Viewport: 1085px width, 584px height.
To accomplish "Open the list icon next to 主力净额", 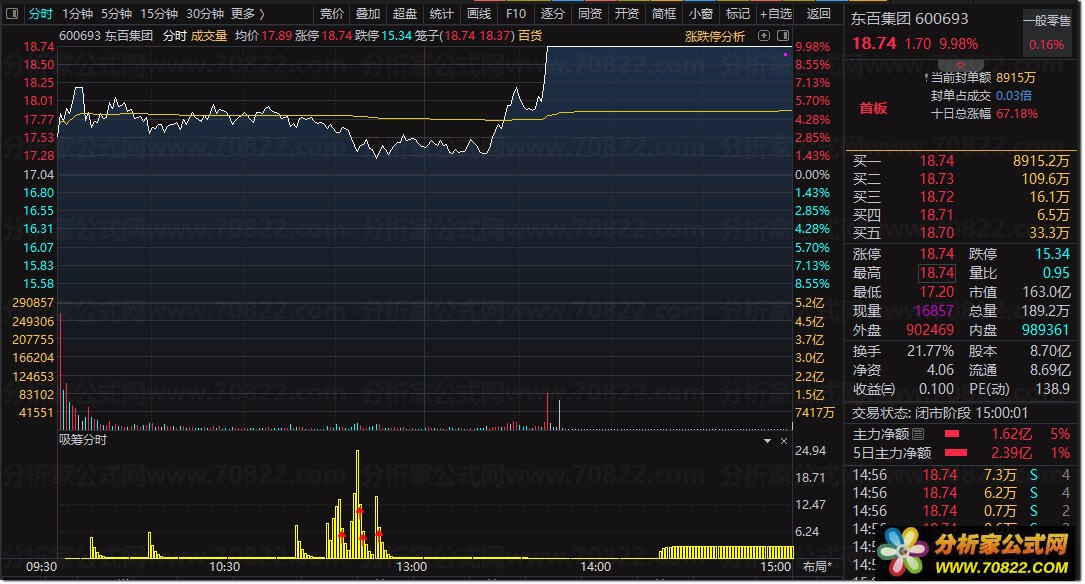I will tap(918, 434).
